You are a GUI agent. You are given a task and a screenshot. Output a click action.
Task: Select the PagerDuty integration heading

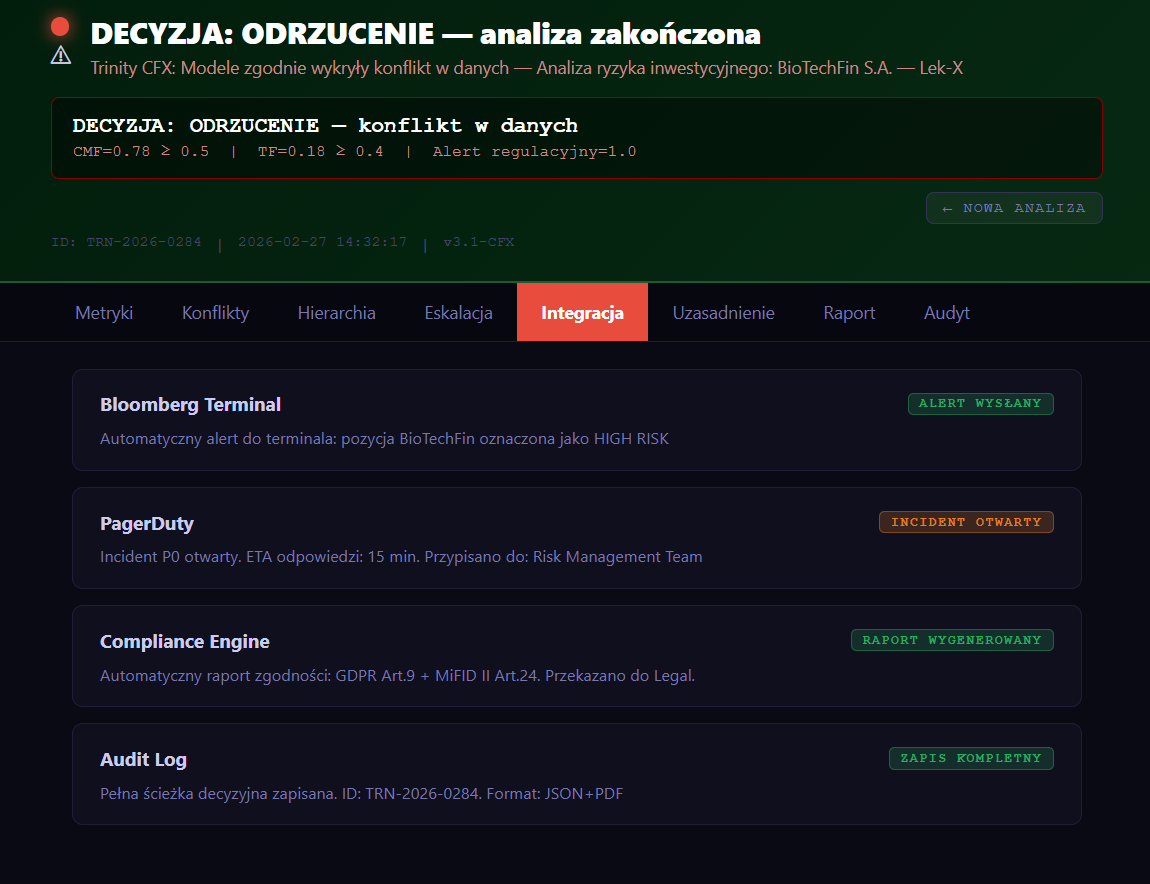pyautogui.click(x=147, y=523)
